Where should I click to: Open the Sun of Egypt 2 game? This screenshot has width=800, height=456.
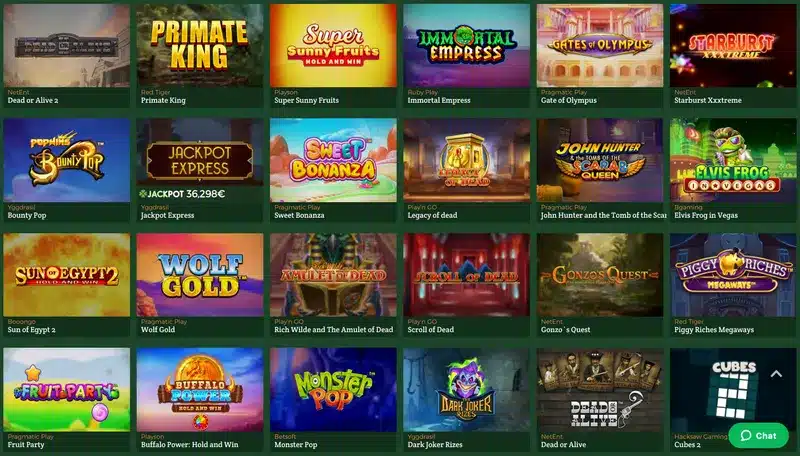66,275
